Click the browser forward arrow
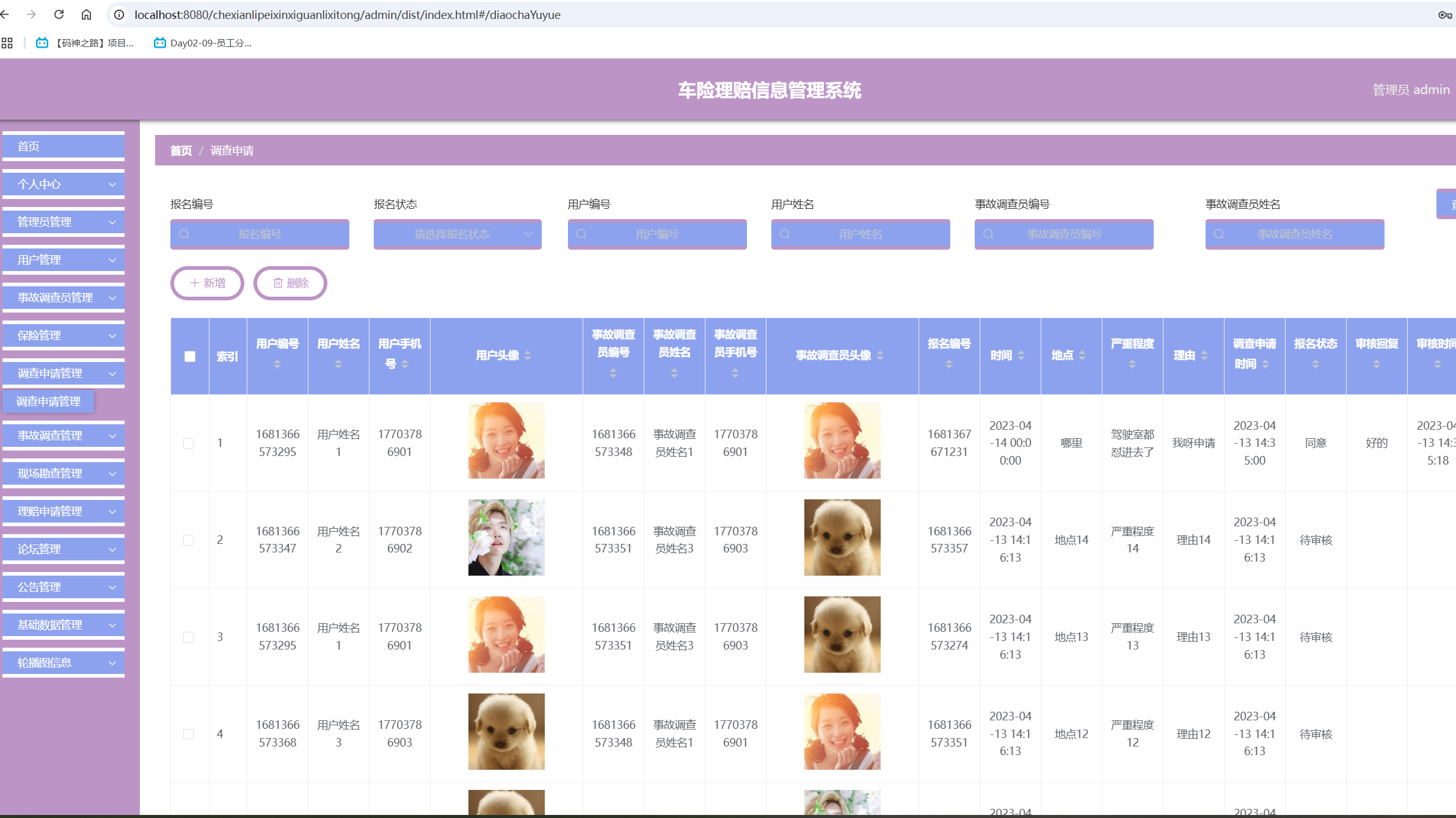The width and height of the screenshot is (1456, 818). 31,14
